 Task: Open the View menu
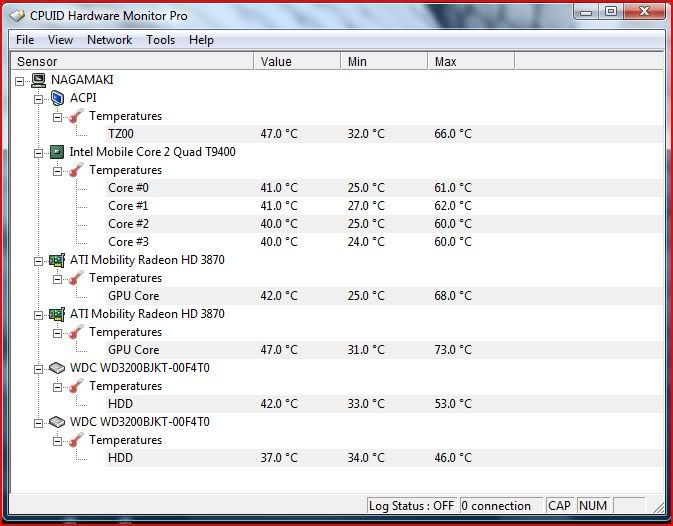[x=60, y=40]
